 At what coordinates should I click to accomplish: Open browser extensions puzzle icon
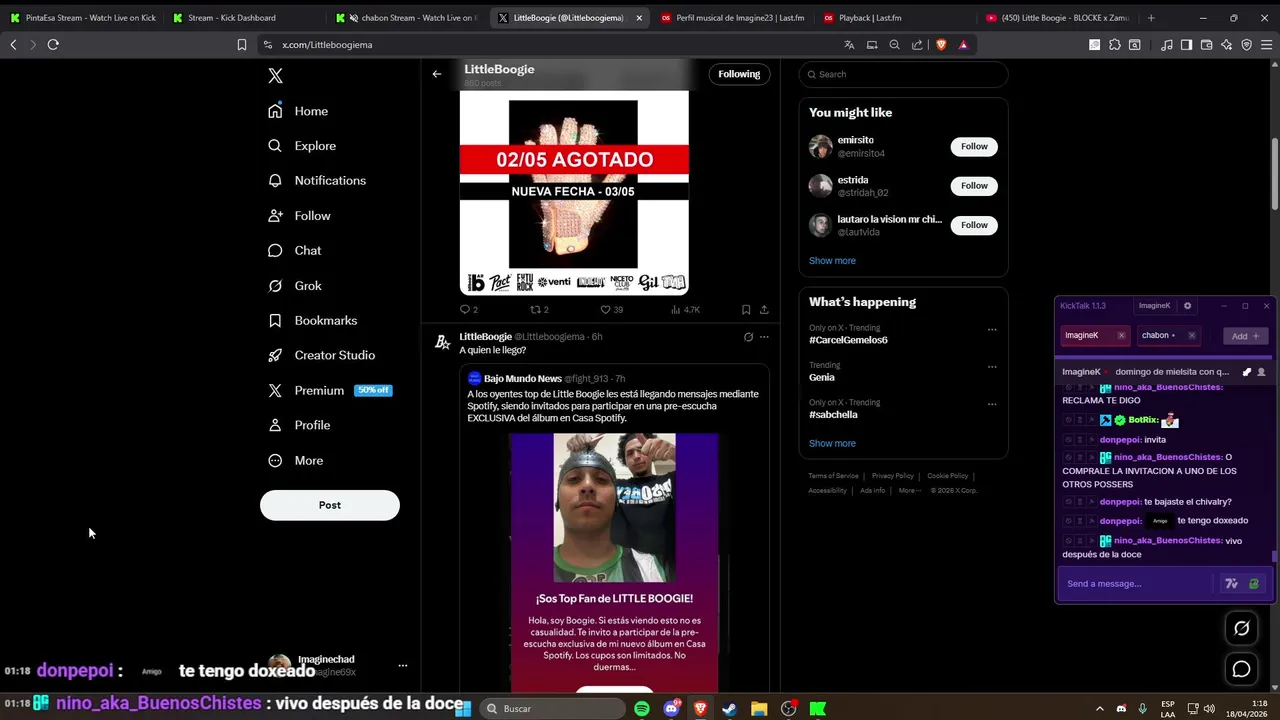click(1115, 45)
